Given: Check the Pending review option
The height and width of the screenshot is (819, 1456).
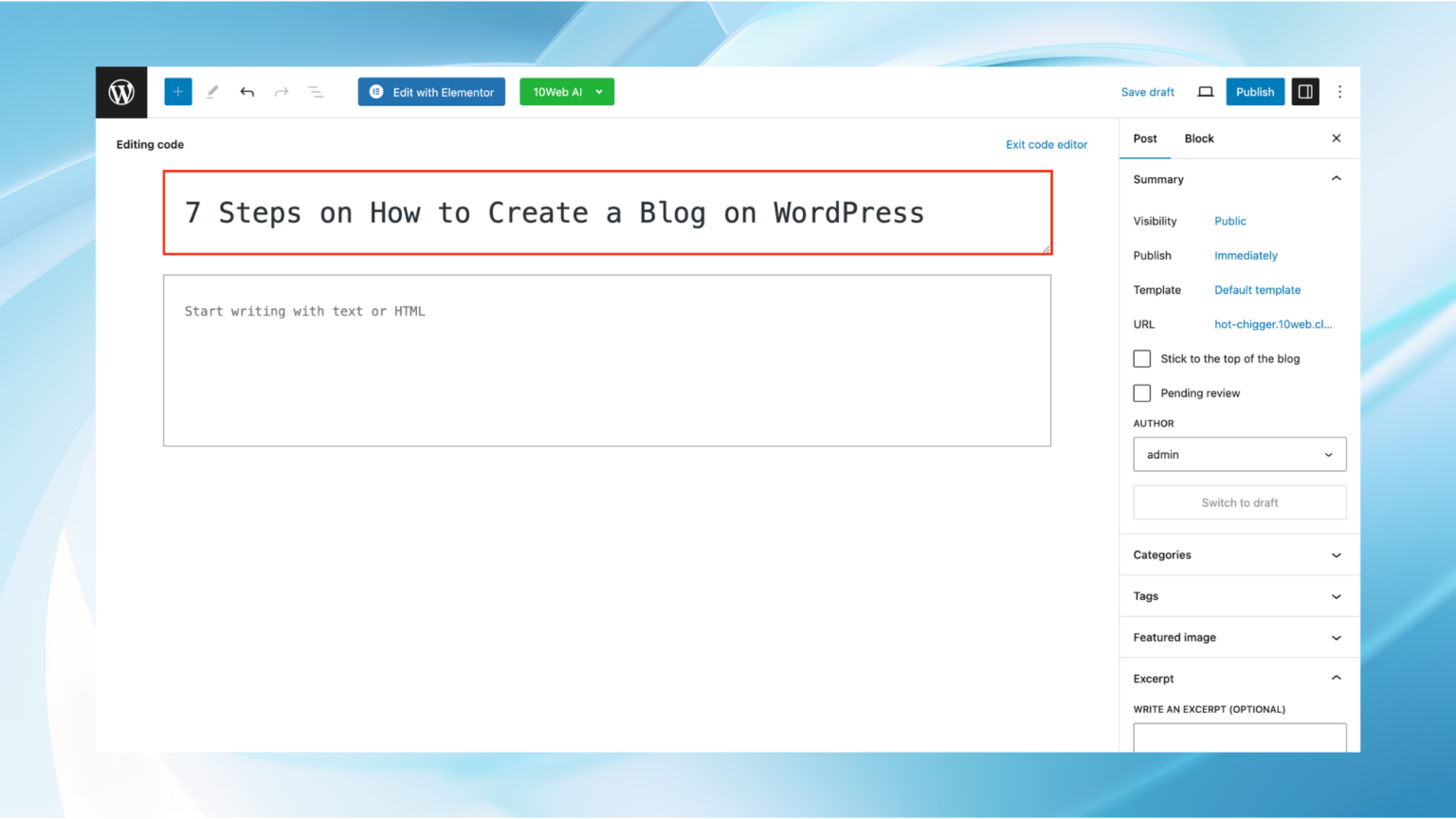Looking at the screenshot, I should 1141,392.
